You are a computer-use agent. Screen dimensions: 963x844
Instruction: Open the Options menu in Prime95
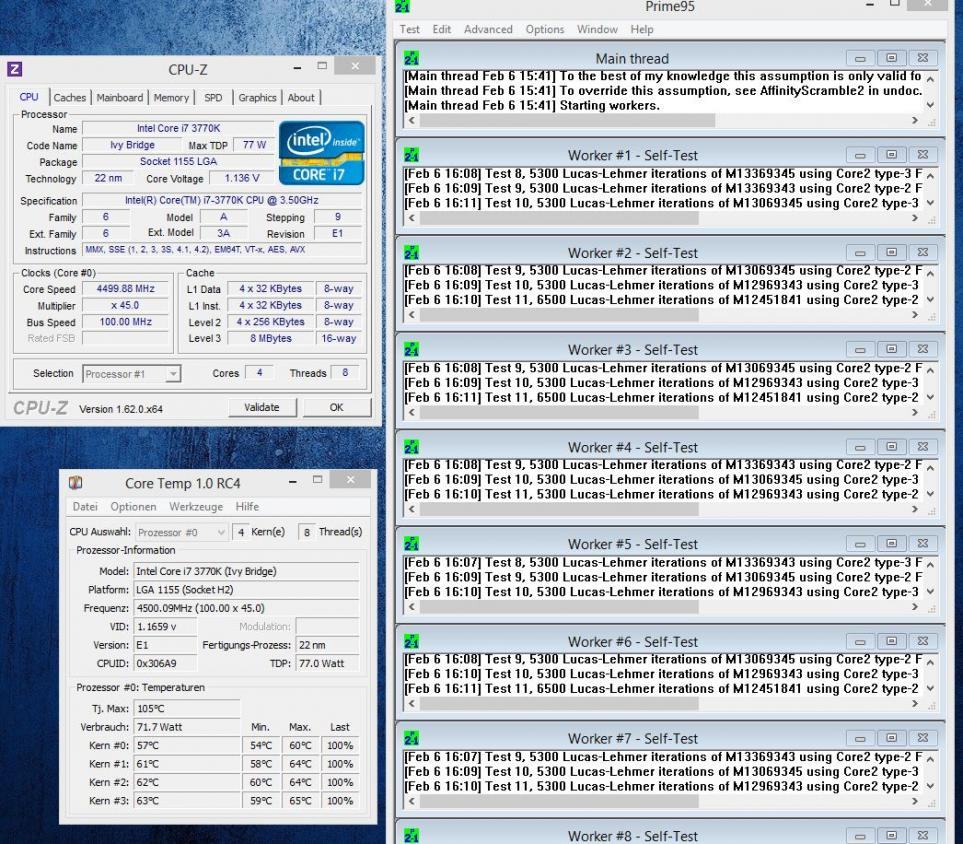[x=545, y=29]
